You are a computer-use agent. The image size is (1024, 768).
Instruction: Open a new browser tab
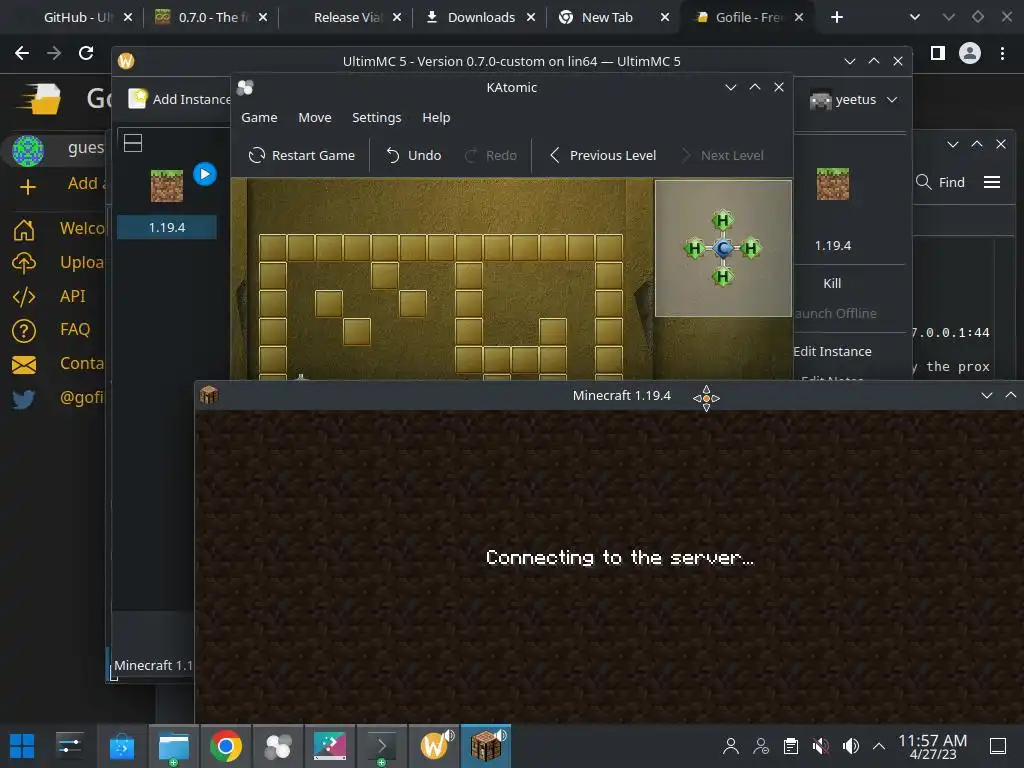pyautogui.click(x=837, y=18)
